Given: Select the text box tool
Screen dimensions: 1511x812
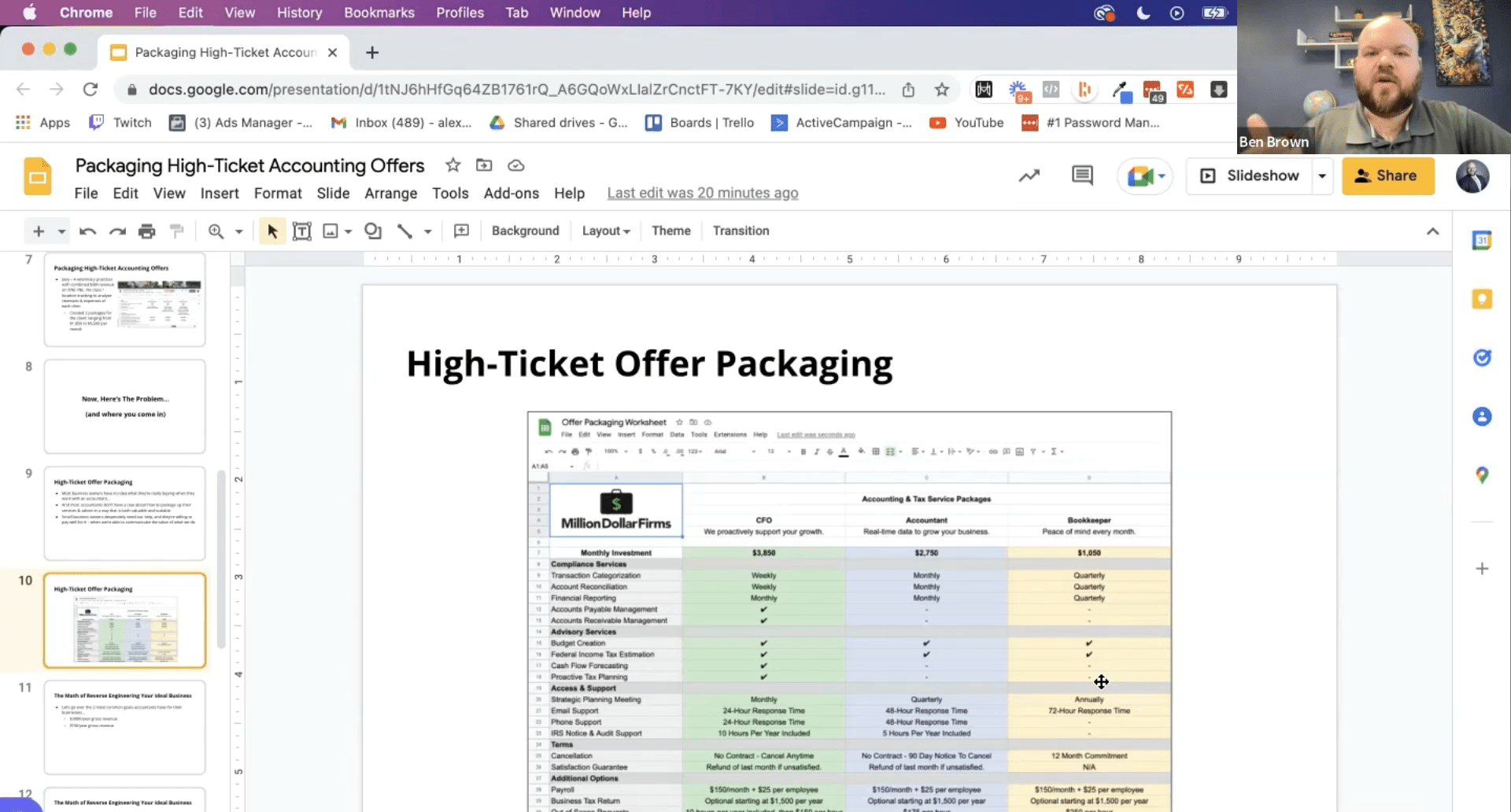Looking at the screenshot, I should click(x=302, y=231).
